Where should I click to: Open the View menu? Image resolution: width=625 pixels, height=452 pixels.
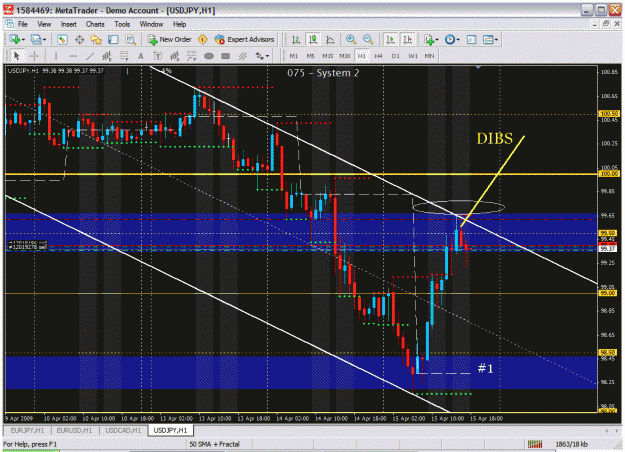[44, 24]
